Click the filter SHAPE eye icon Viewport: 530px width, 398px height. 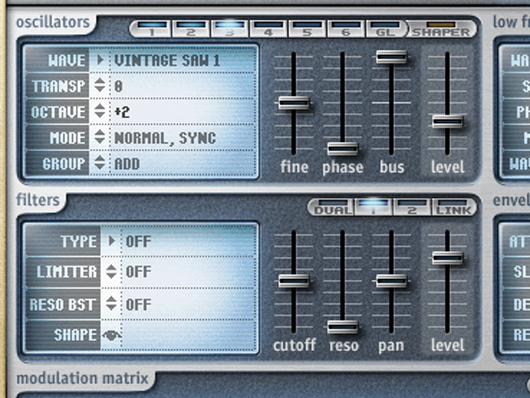click(112, 335)
